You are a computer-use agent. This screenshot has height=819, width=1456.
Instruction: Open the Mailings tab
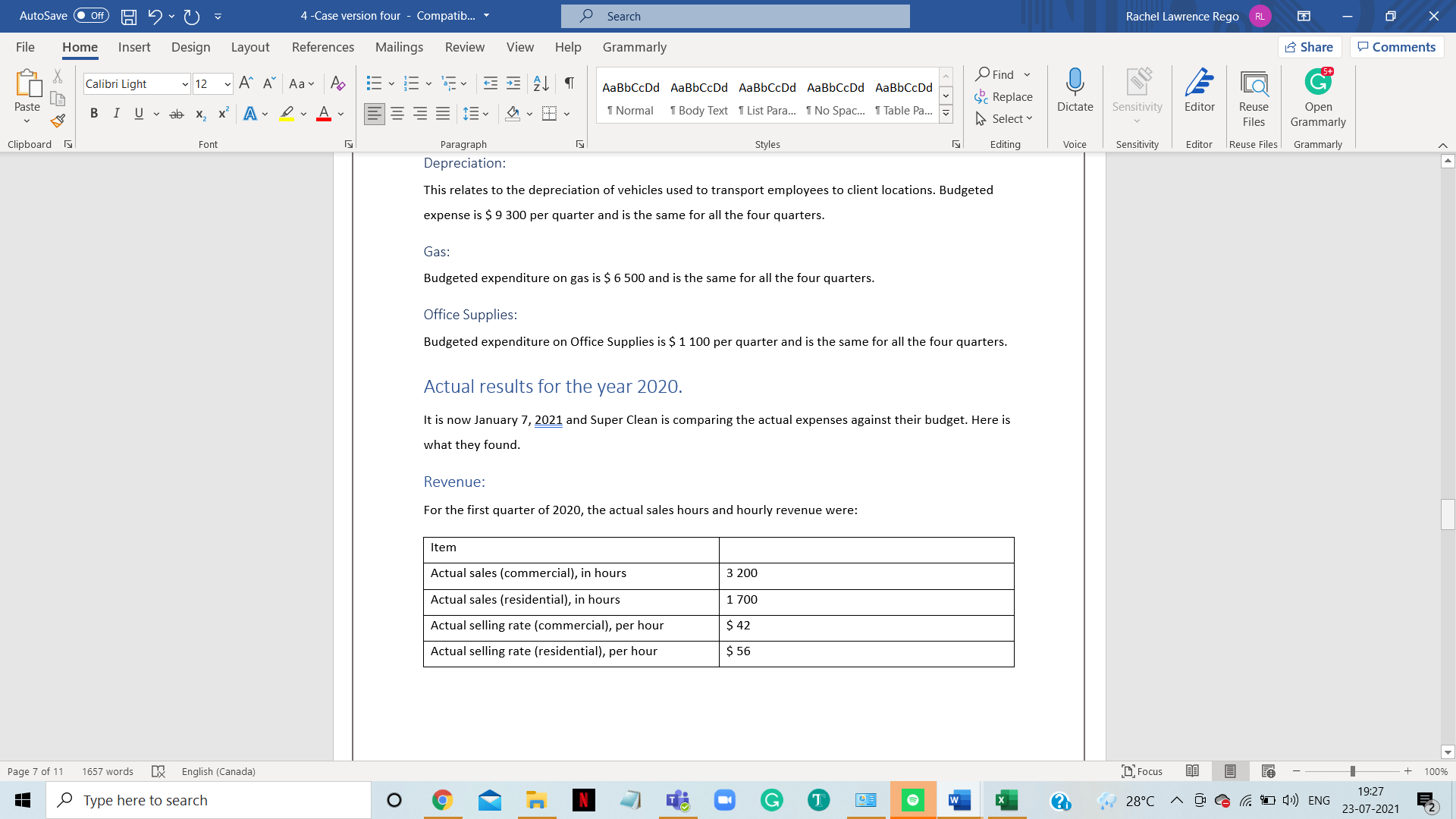[399, 47]
